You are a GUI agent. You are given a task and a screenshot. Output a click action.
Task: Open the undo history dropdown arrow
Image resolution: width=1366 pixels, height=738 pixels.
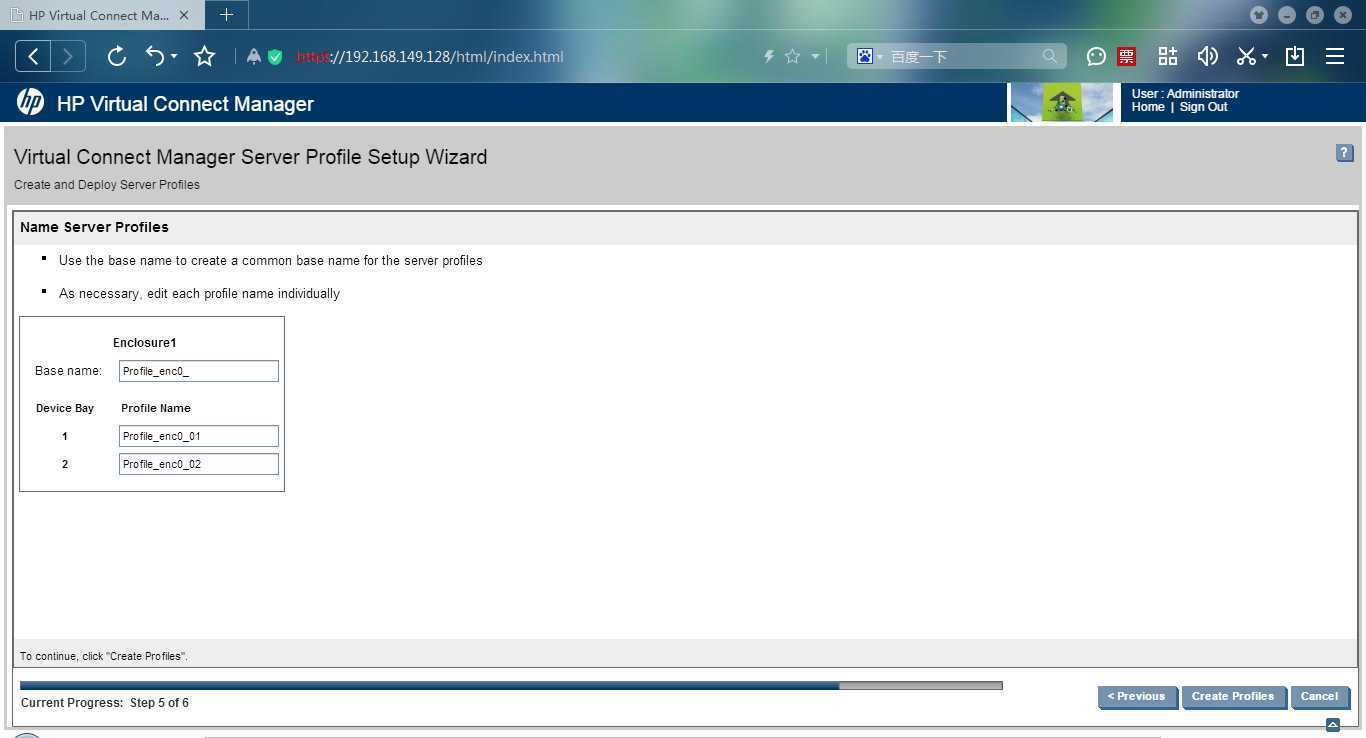pos(174,56)
